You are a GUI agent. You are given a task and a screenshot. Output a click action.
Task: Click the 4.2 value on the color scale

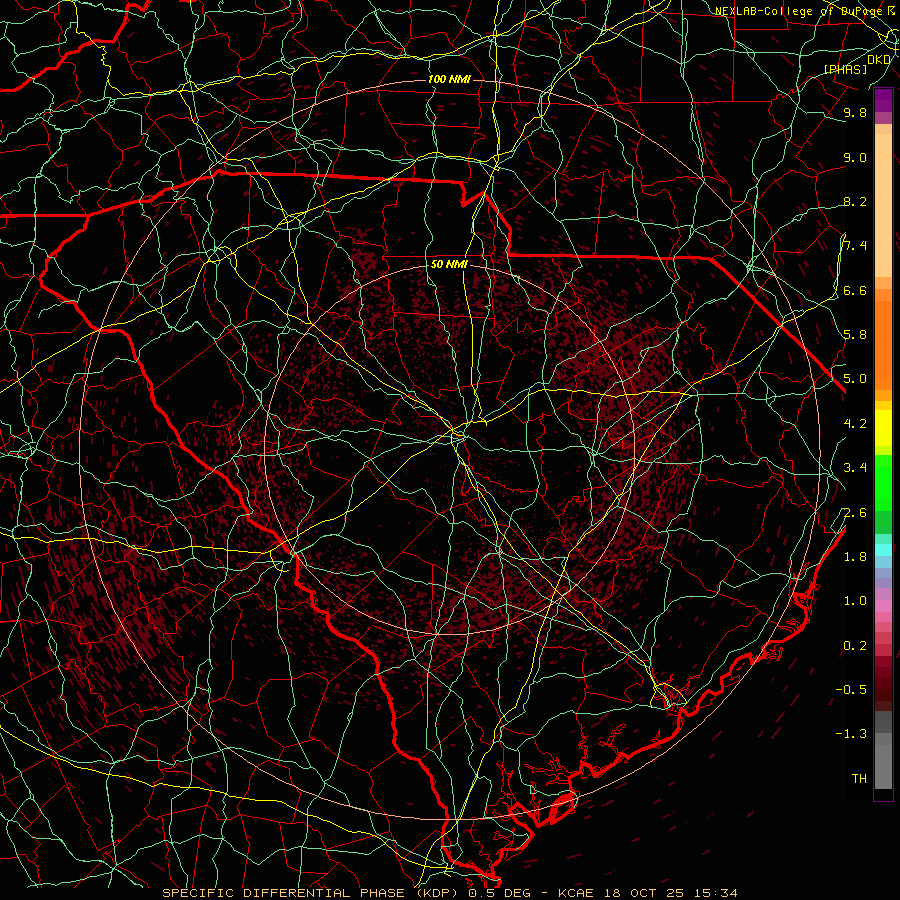855,423
